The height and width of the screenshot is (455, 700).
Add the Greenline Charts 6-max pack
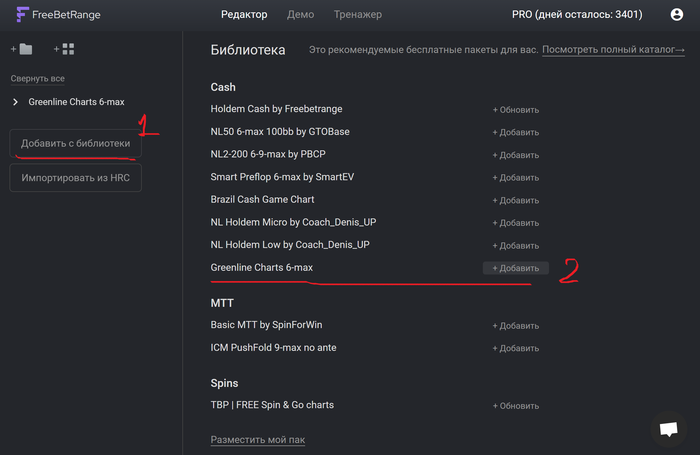click(515, 268)
